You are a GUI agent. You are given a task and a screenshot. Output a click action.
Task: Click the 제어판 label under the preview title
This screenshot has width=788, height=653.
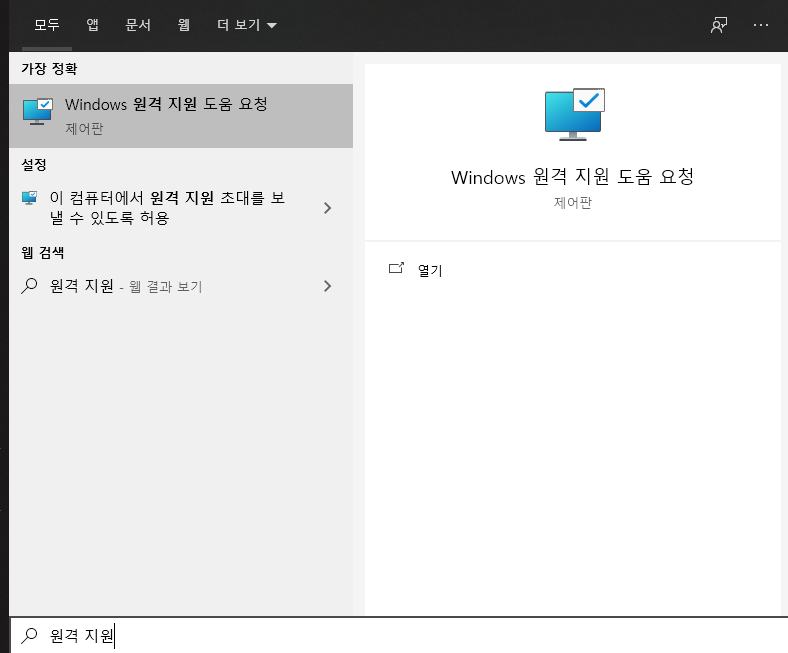point(572,203)
